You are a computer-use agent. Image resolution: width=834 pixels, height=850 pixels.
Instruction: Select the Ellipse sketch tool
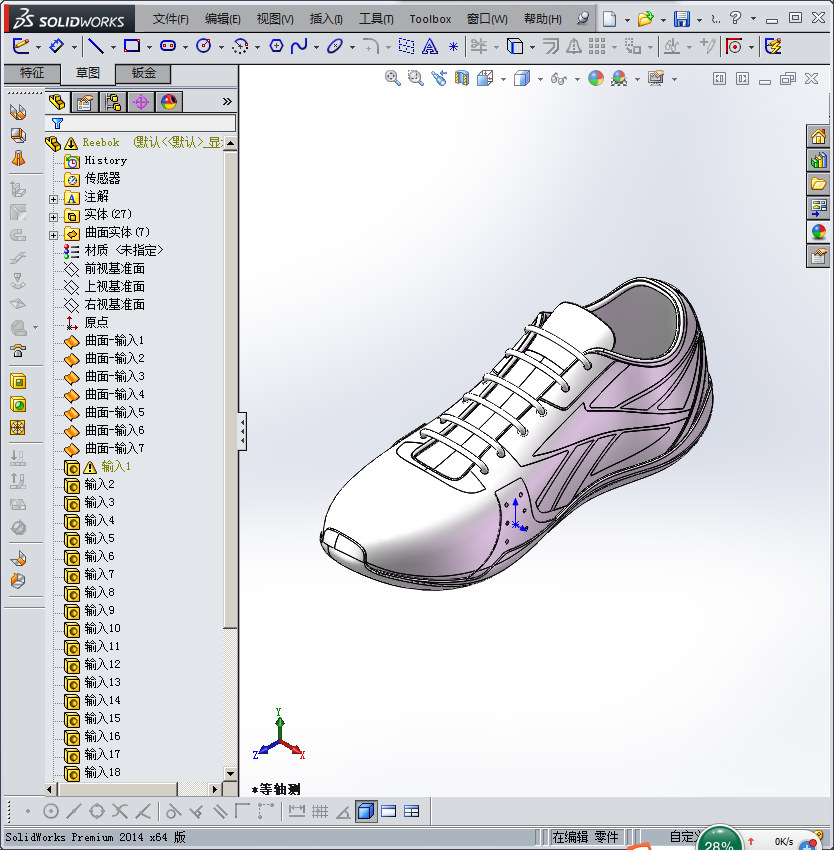(x=335, y=46)
